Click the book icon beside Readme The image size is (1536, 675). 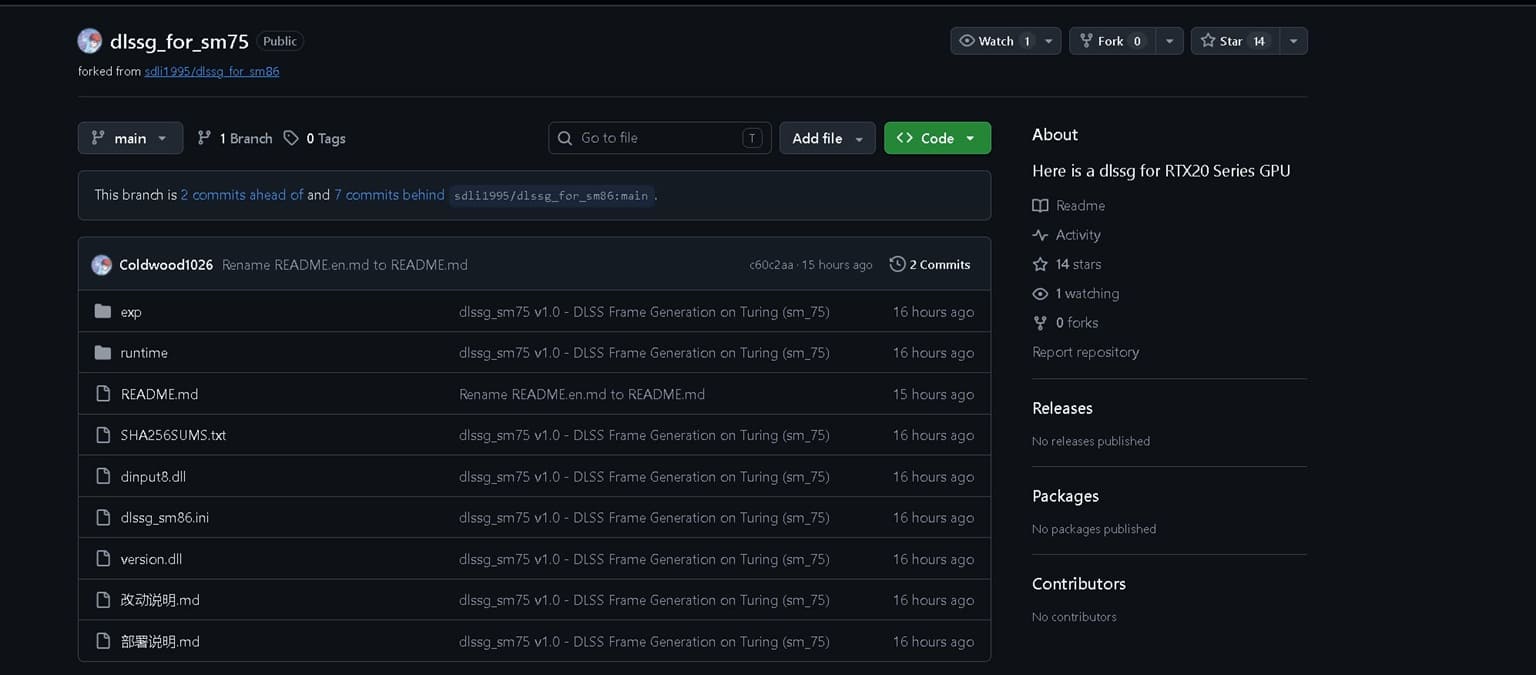[1040, 205]
